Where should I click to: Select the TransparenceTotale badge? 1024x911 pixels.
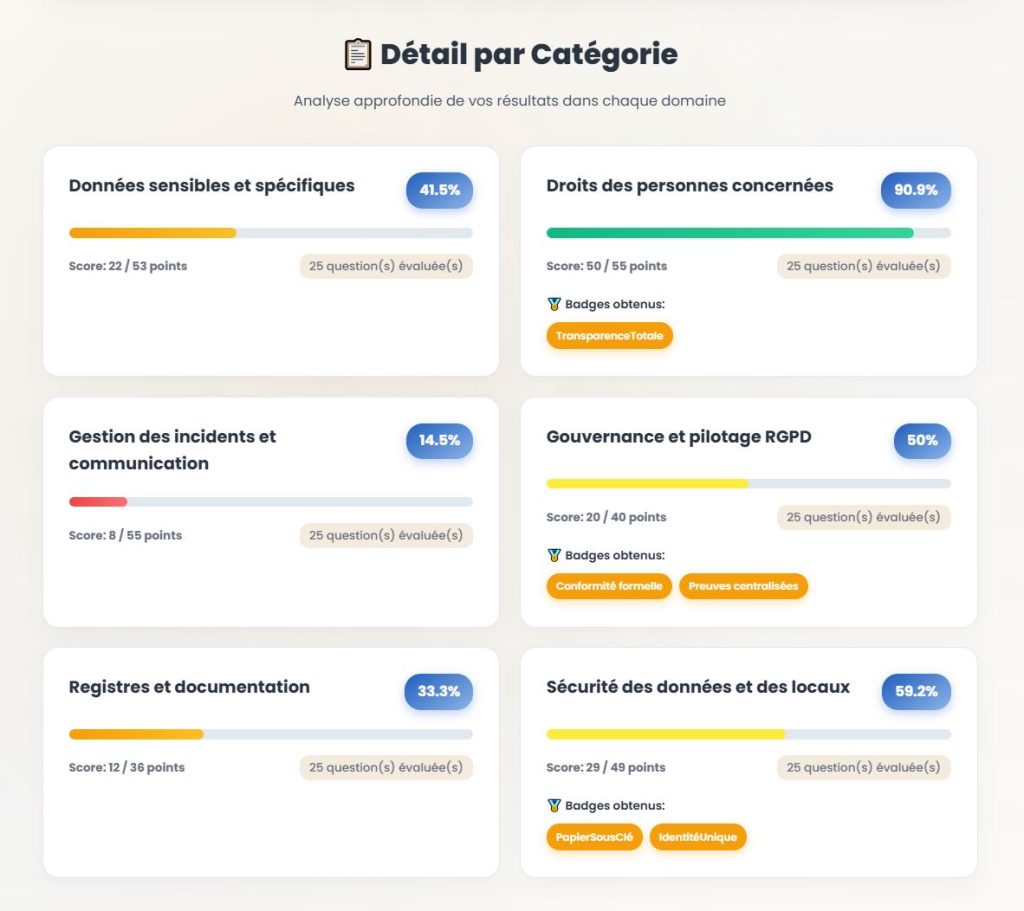[x=609, y=336]
